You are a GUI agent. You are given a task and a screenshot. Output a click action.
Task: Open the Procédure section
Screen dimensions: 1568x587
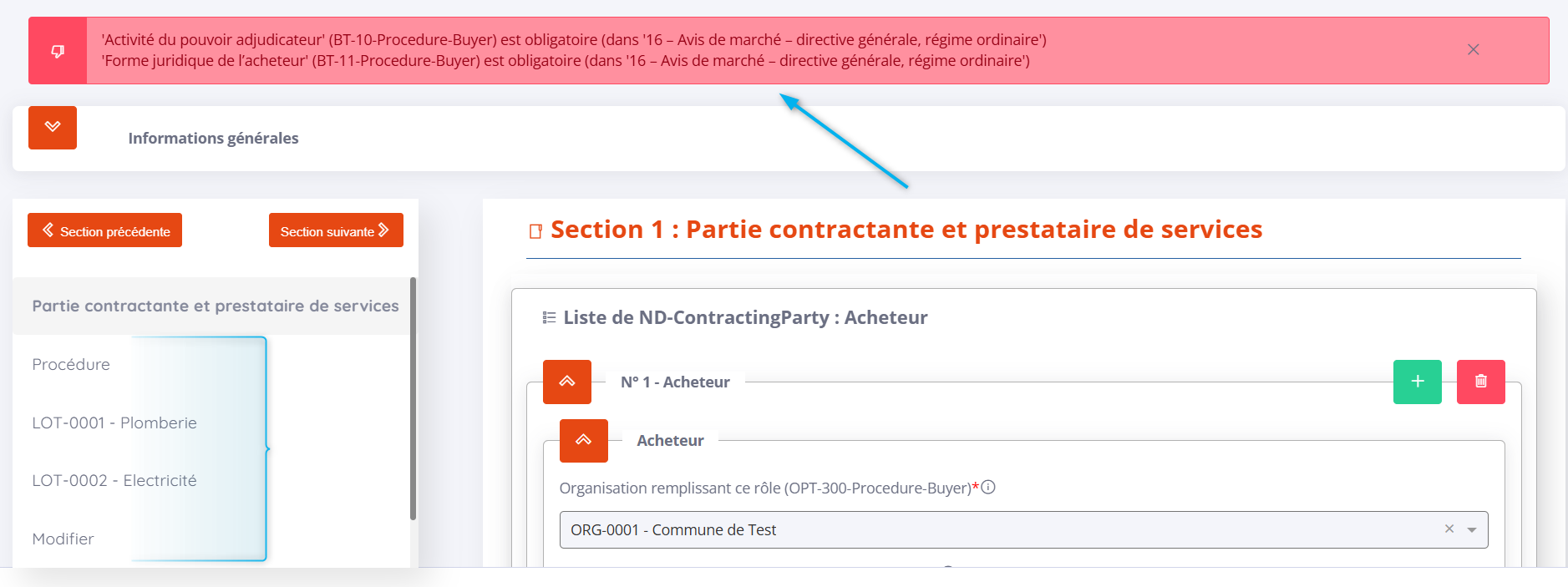tap(71, 365)
